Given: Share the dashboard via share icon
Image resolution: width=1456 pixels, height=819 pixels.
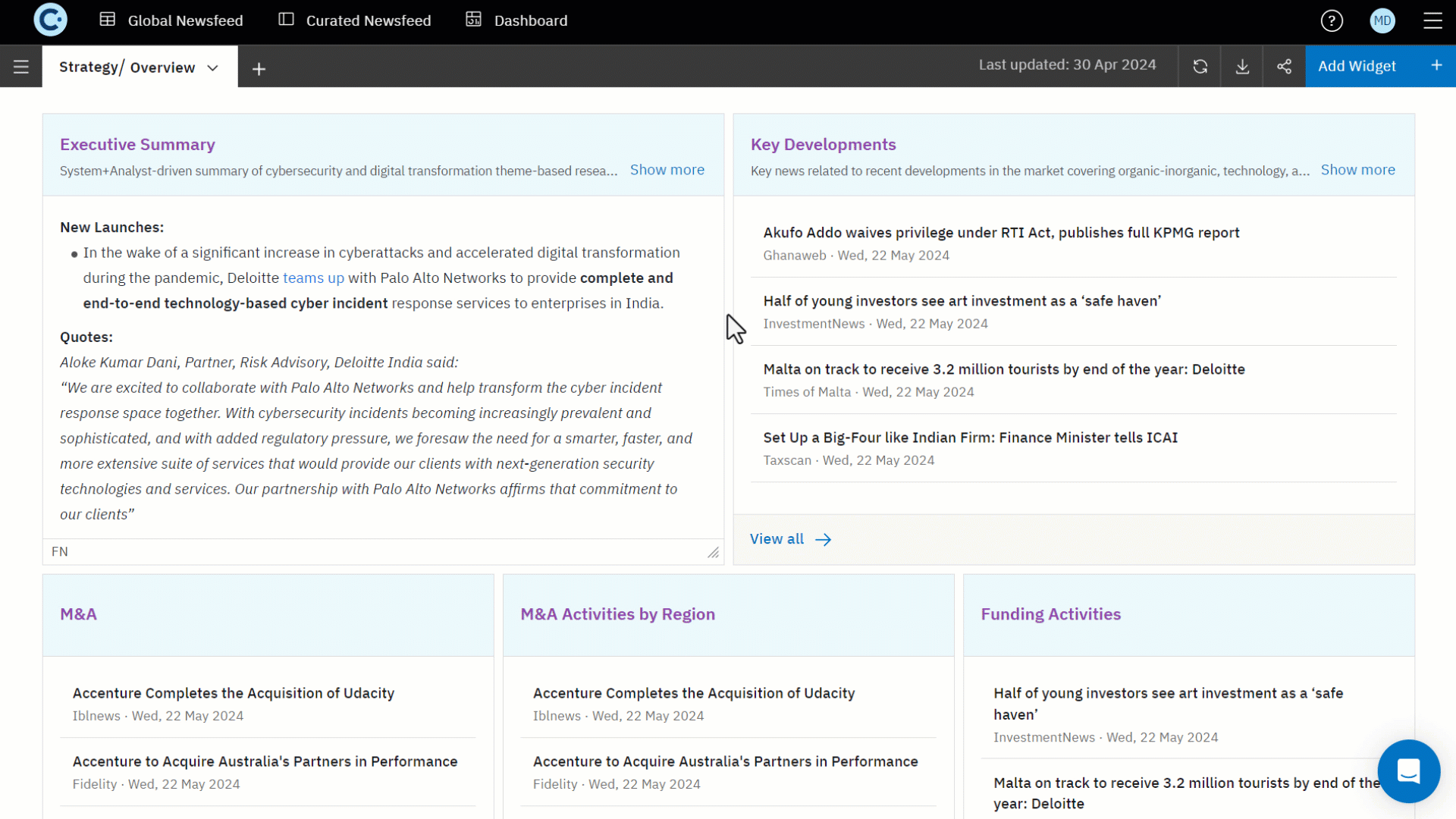Looking at the screenshot, I should (1284, 67).
